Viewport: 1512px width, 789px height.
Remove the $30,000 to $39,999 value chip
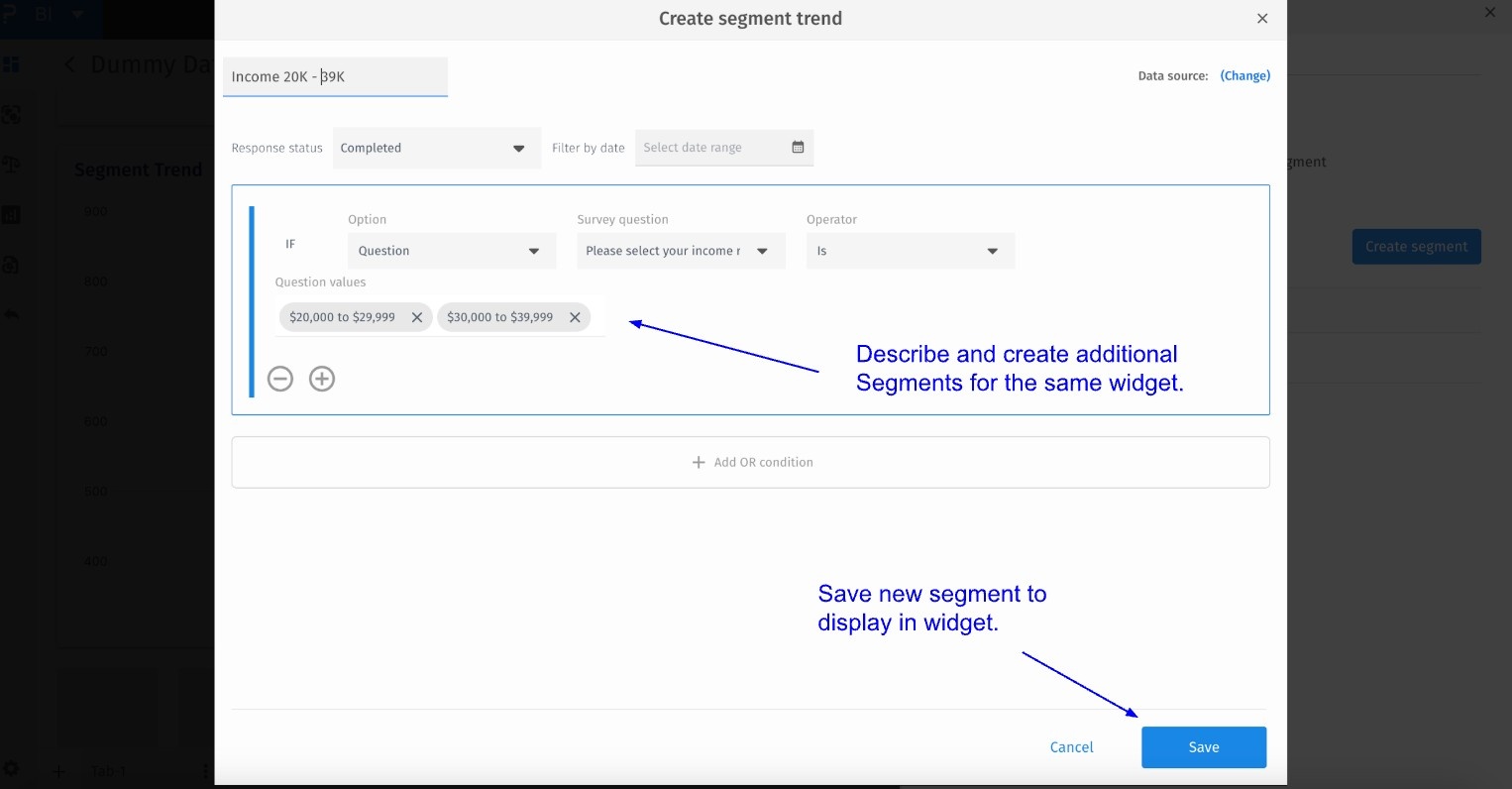575,317
